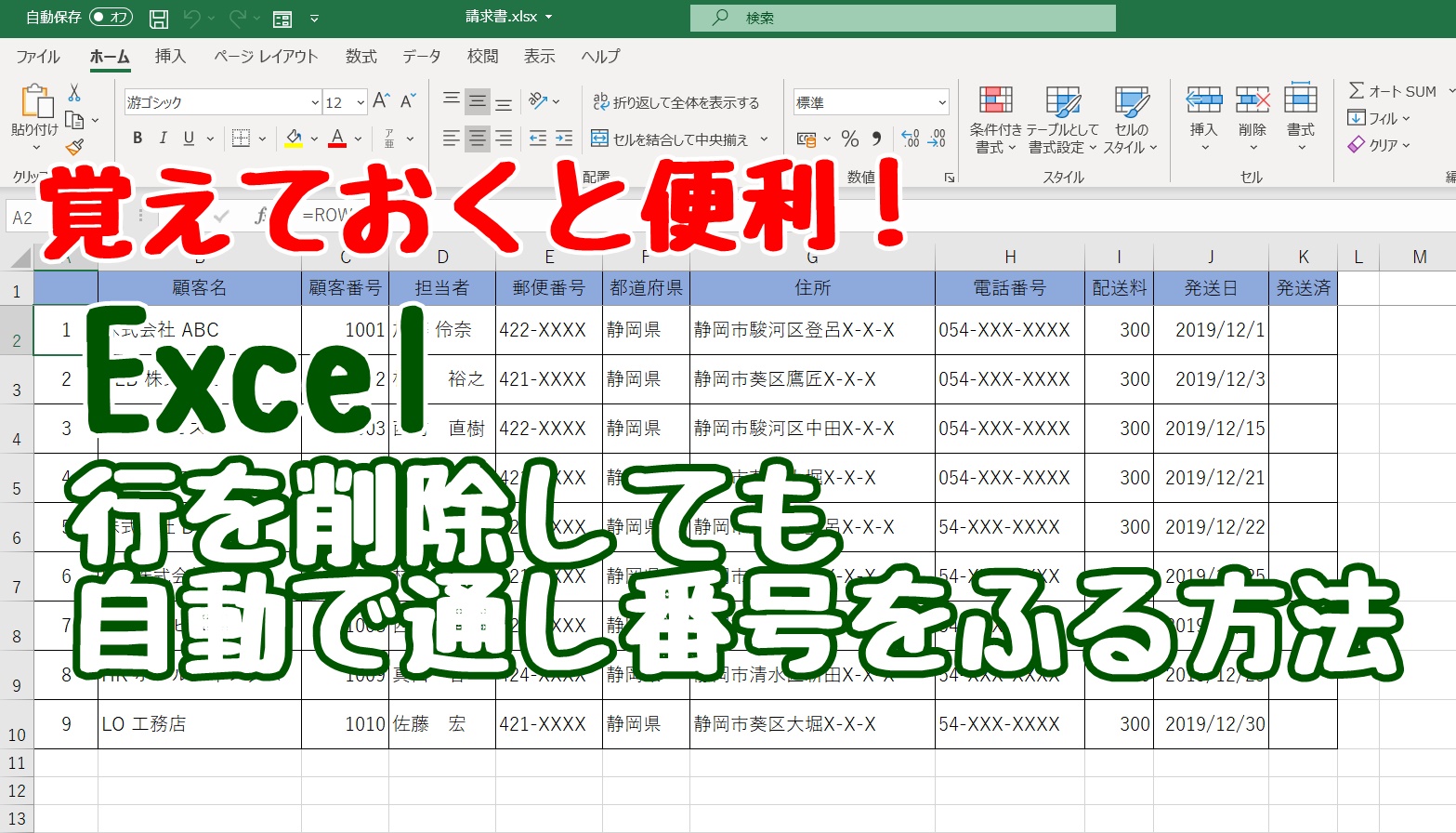The height and width of the screenshot is (833, 1456).
Task: Click the Paste clipboard icon
Action: (x=35, y=101)
